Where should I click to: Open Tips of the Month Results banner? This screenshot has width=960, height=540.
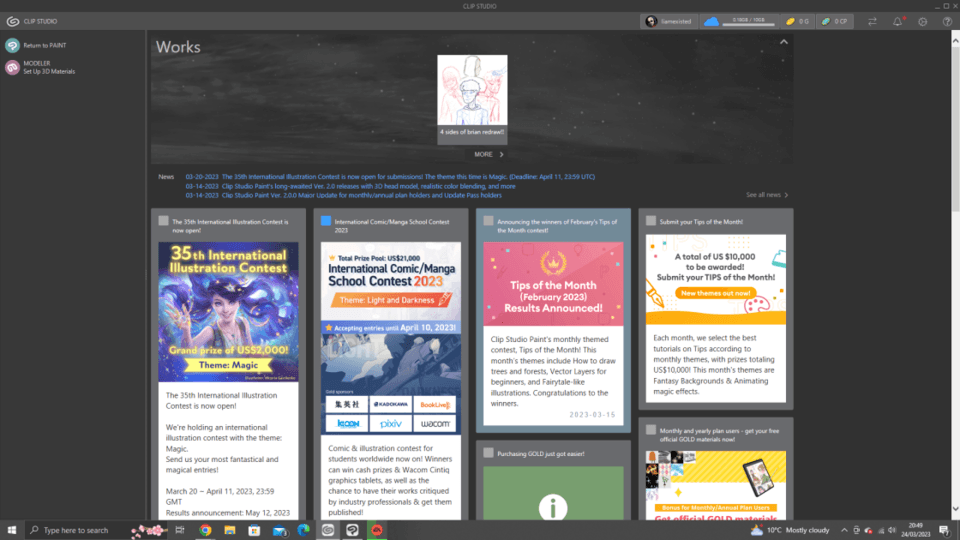(x=553, y=283)
